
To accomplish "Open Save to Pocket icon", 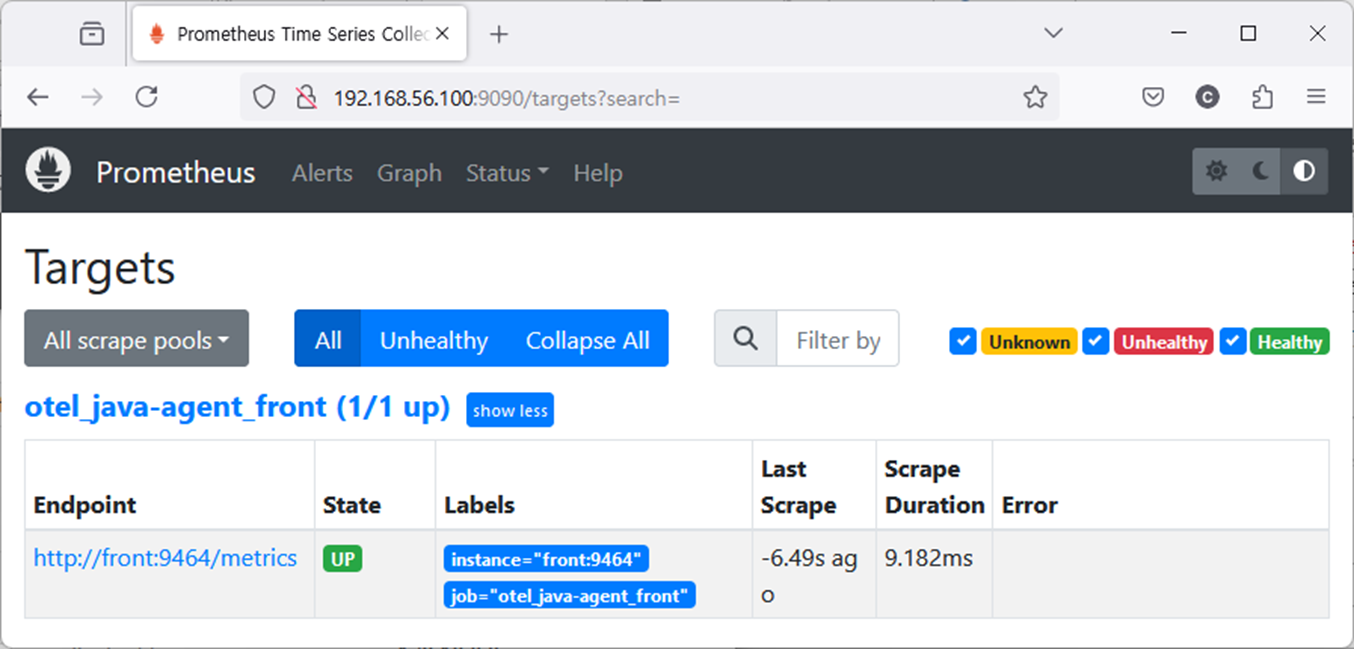I will [1153, 97].
